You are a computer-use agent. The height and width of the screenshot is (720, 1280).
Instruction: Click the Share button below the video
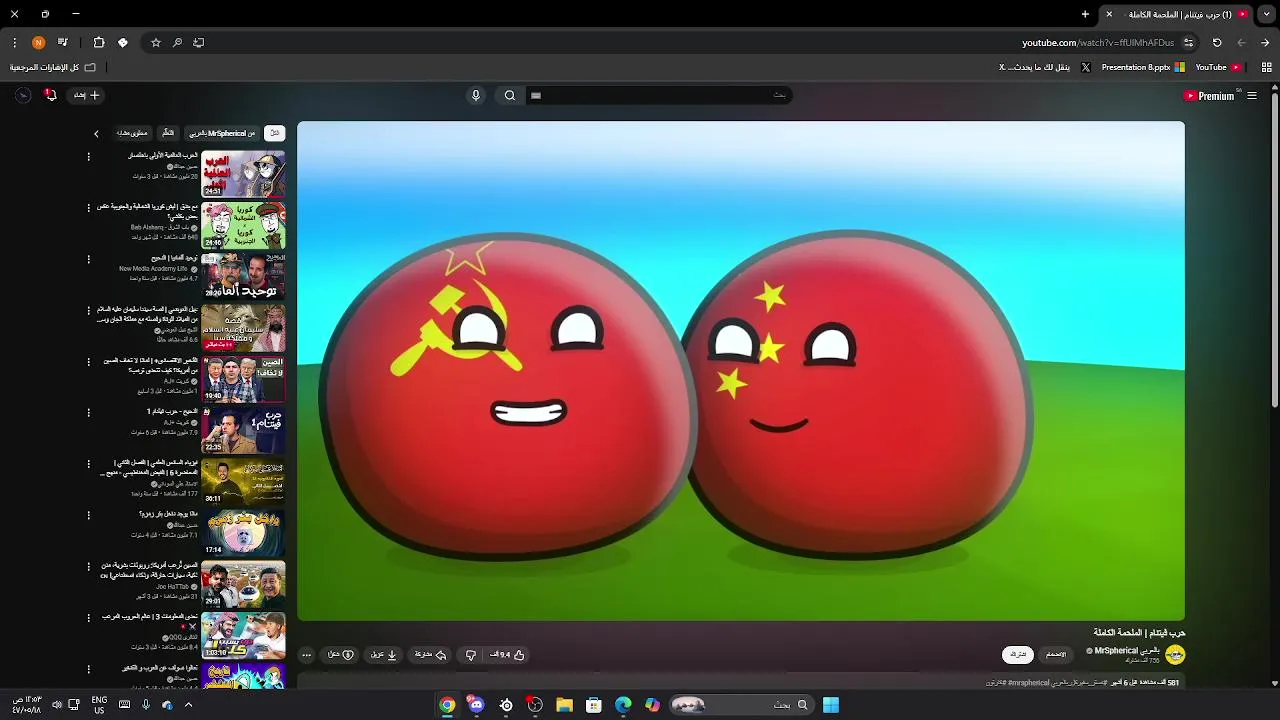(431, 655)
